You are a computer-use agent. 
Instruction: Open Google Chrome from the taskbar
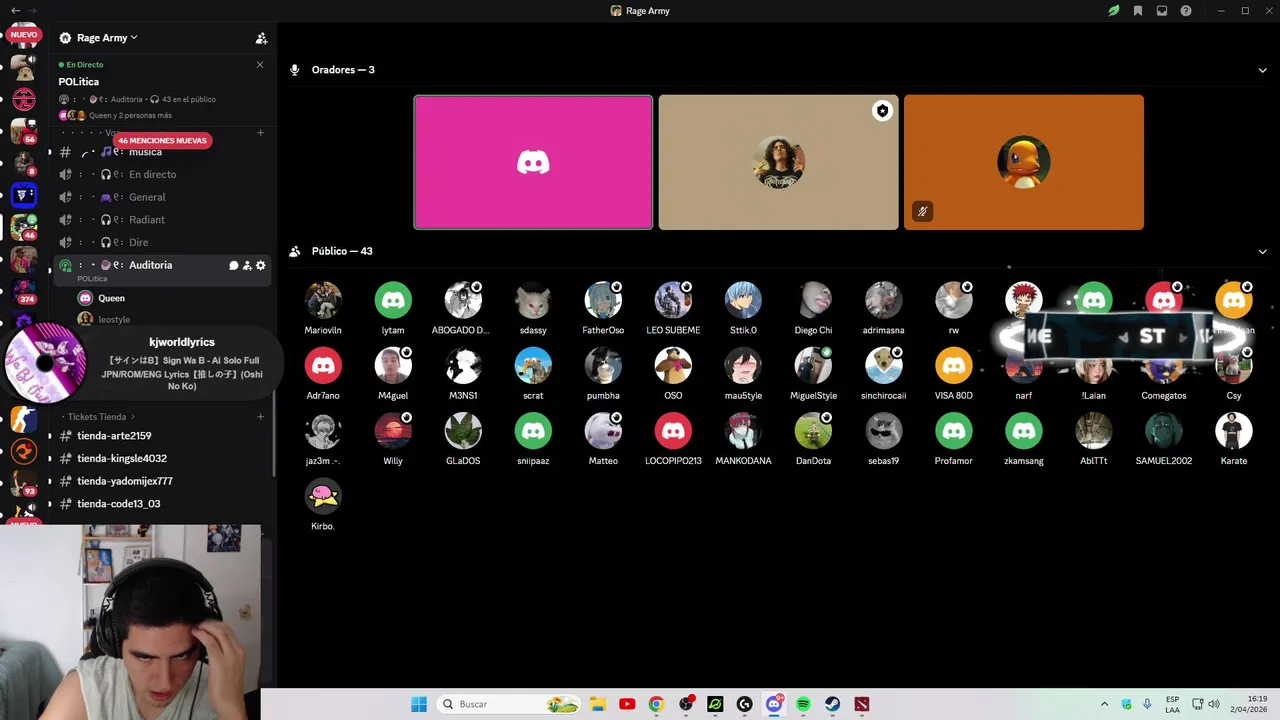(656, 704)
